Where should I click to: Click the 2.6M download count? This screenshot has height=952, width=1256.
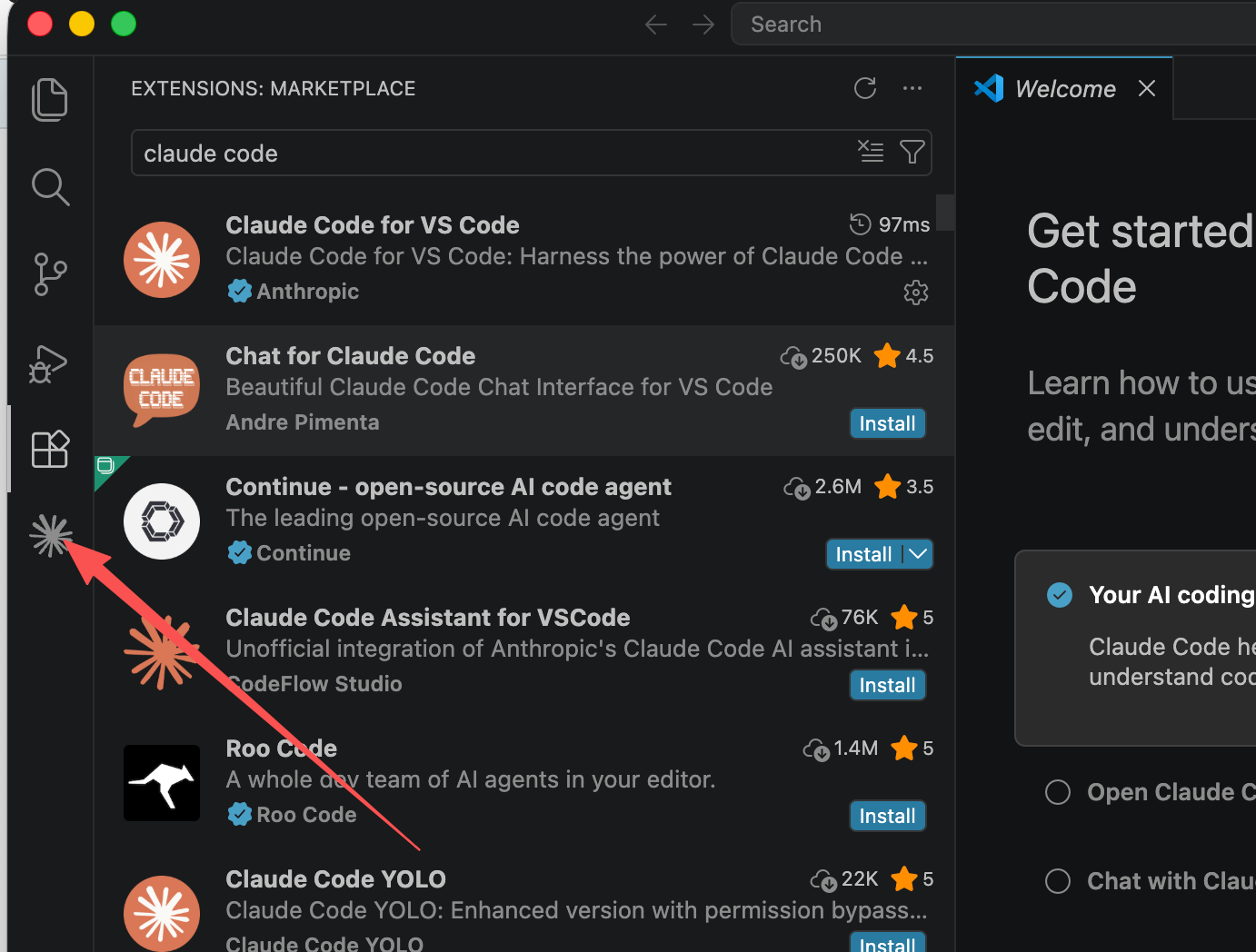coord(822,487)
